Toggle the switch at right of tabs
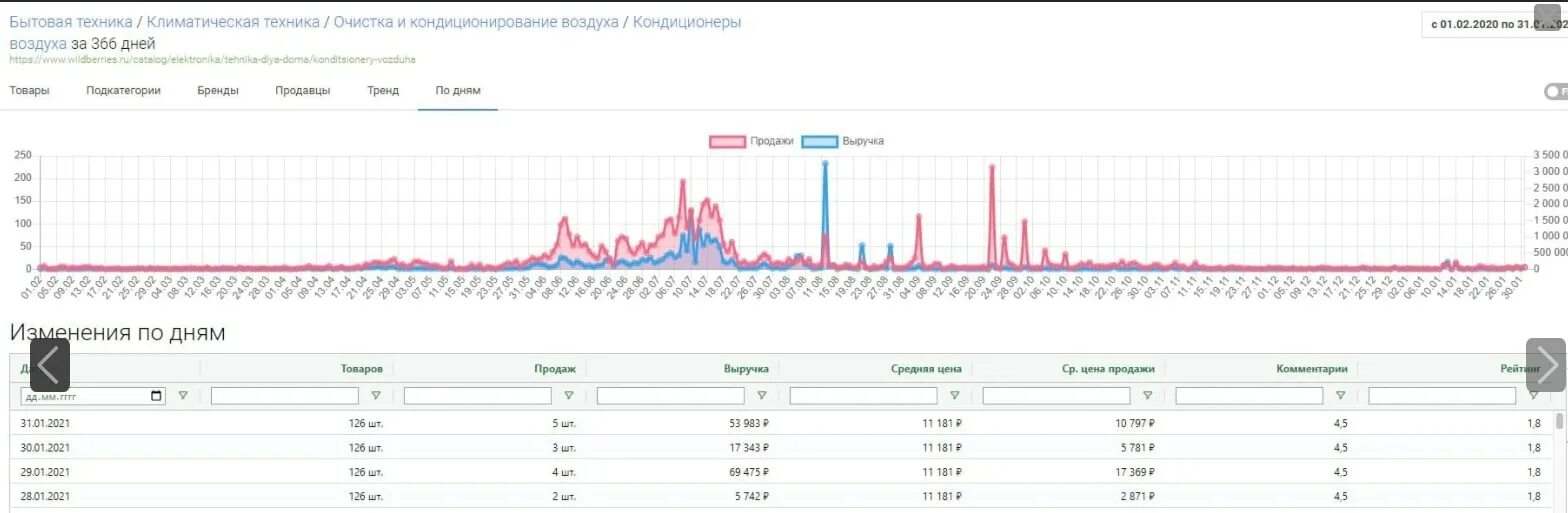Viewport: 1568px width, 513px height. 1556,92
